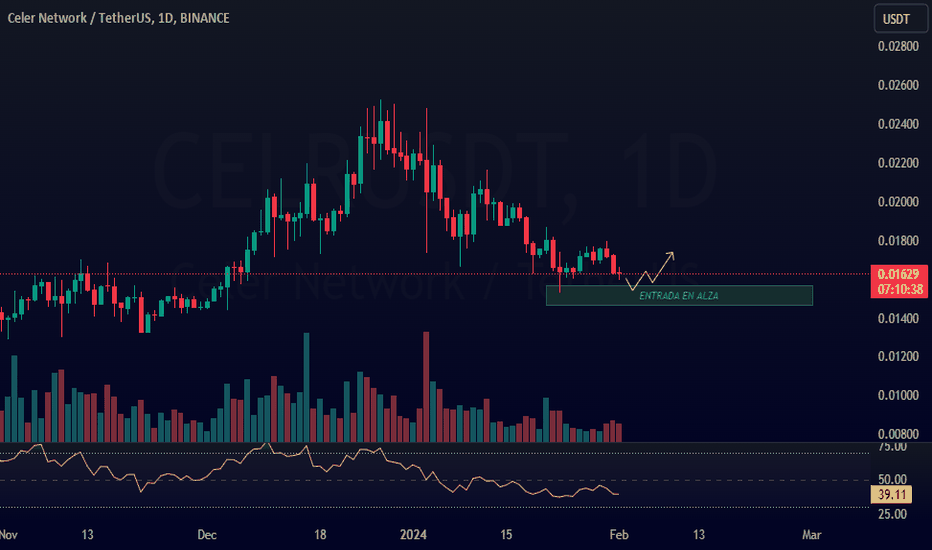Click the Celer Network / TetherUS chart title
The height and width of the screenshot is (550, 932).
point(118,18)
